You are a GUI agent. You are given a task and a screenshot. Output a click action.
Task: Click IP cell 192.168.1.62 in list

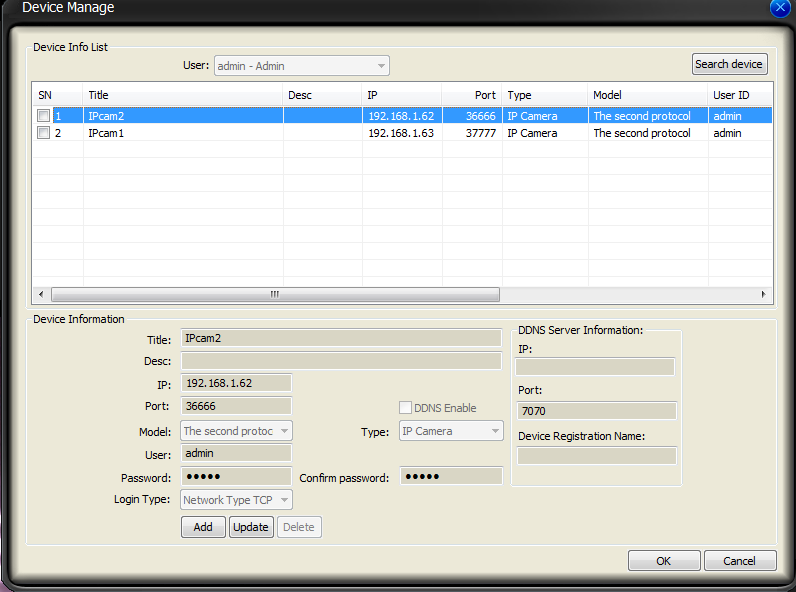(x=402, y=116)
